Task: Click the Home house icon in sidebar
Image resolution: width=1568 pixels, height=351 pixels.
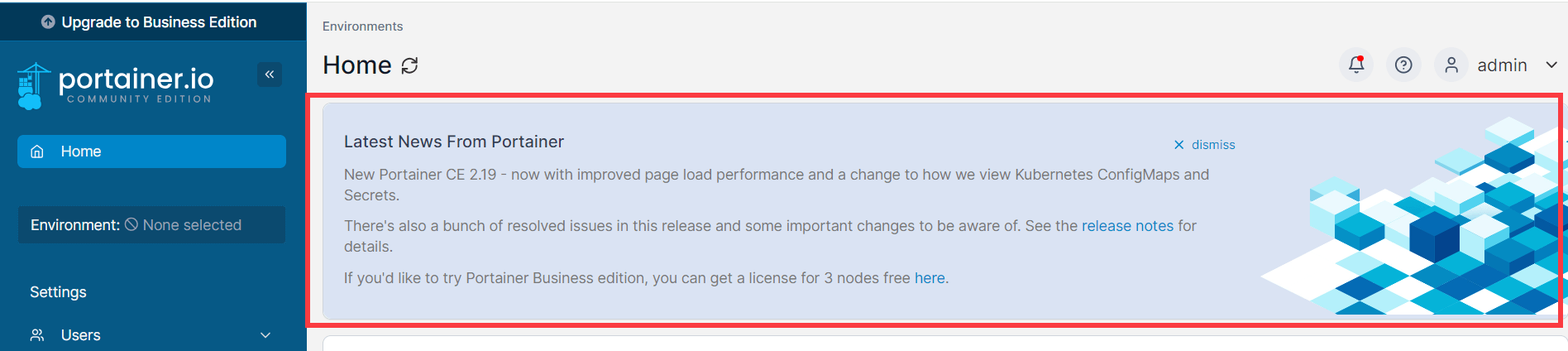Action: point(37,151)
